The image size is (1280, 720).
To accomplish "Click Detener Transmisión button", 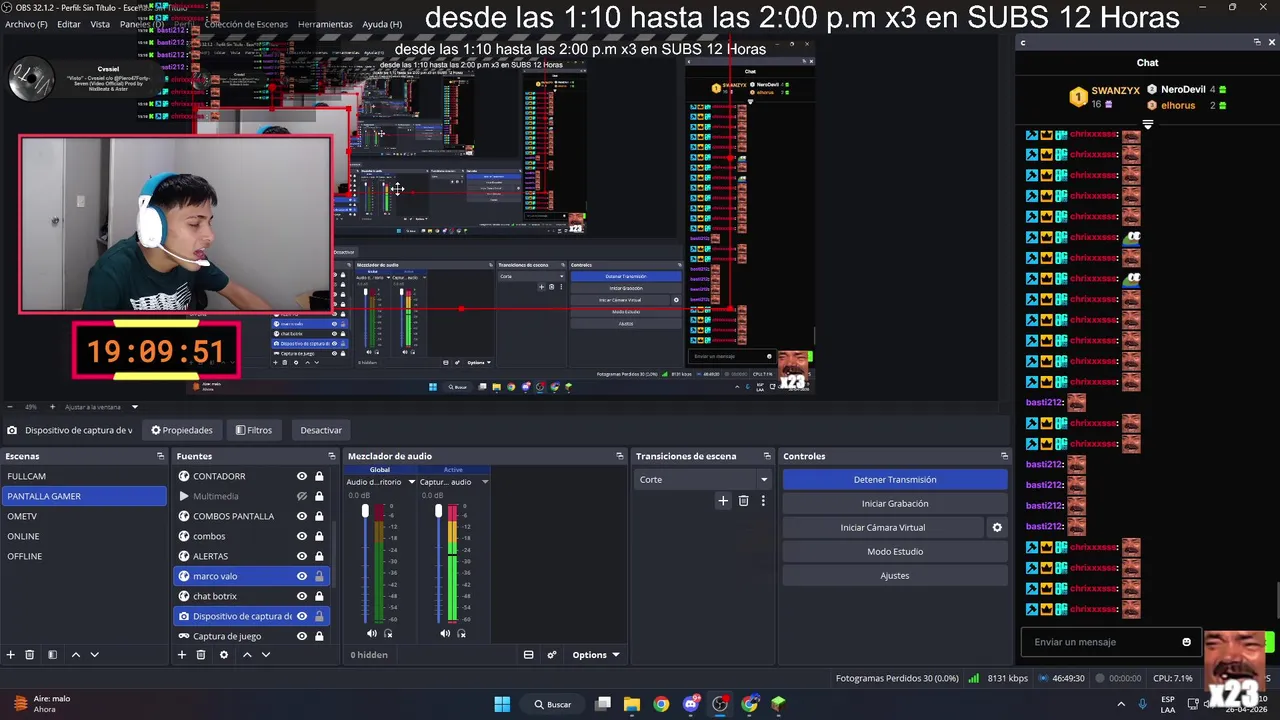I will click(895, 480).
